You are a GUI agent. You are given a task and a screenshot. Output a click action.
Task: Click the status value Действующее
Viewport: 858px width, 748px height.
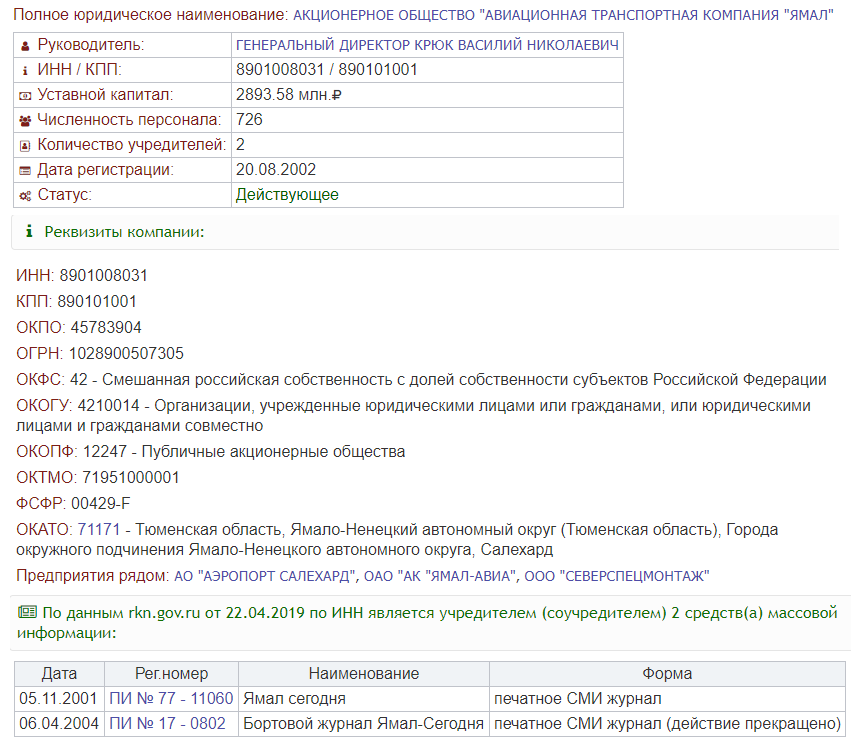287,195
